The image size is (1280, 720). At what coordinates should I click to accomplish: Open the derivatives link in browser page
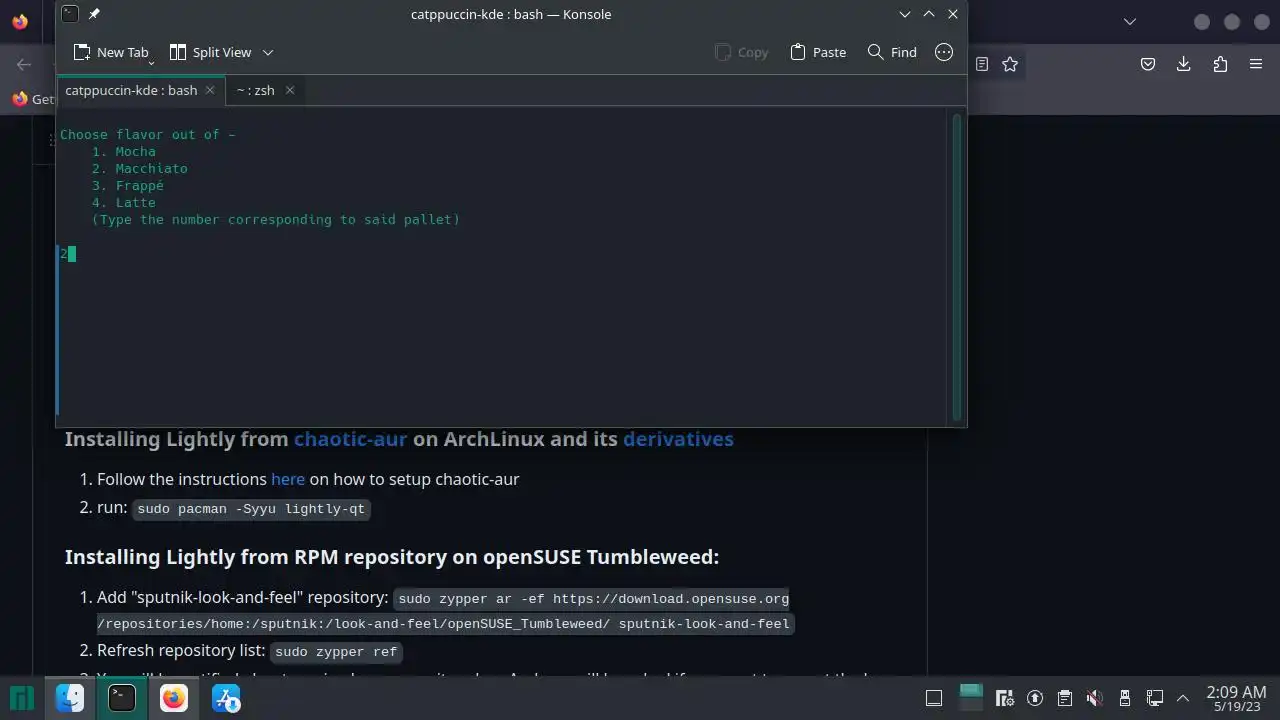[x=678, y=439]
